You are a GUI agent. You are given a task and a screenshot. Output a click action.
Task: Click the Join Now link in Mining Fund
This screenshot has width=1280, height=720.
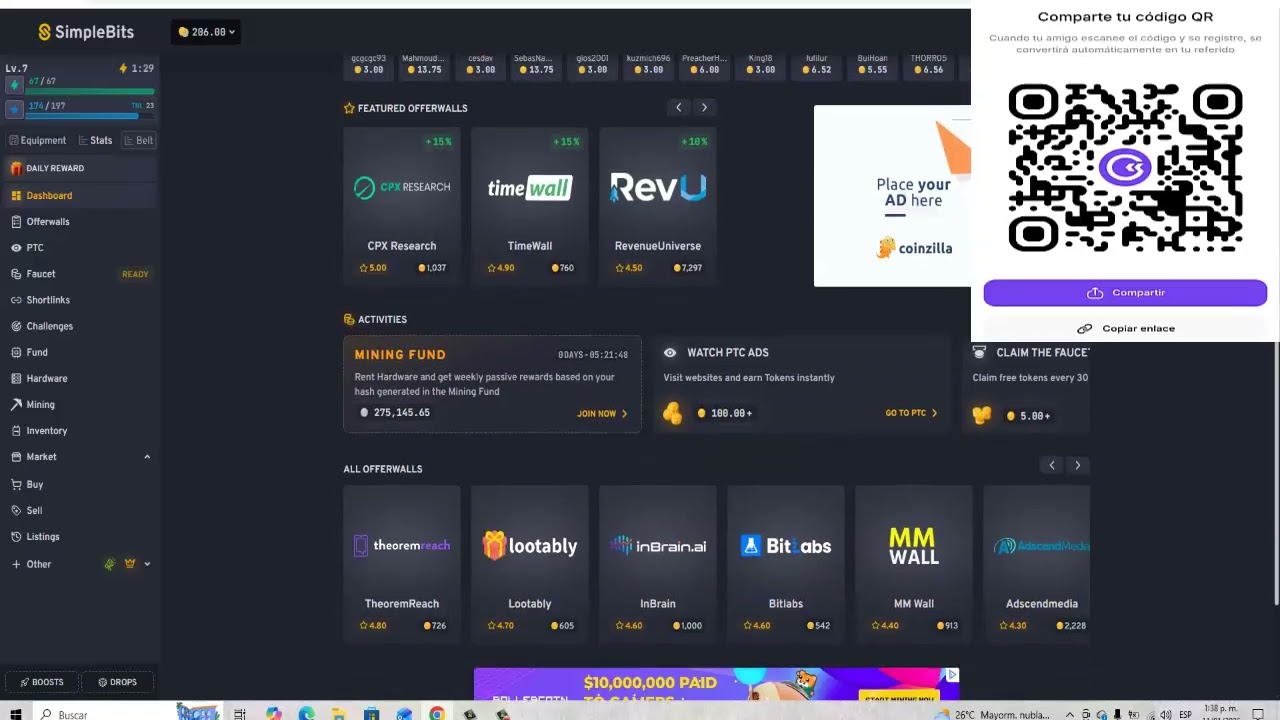coord(602,413)
